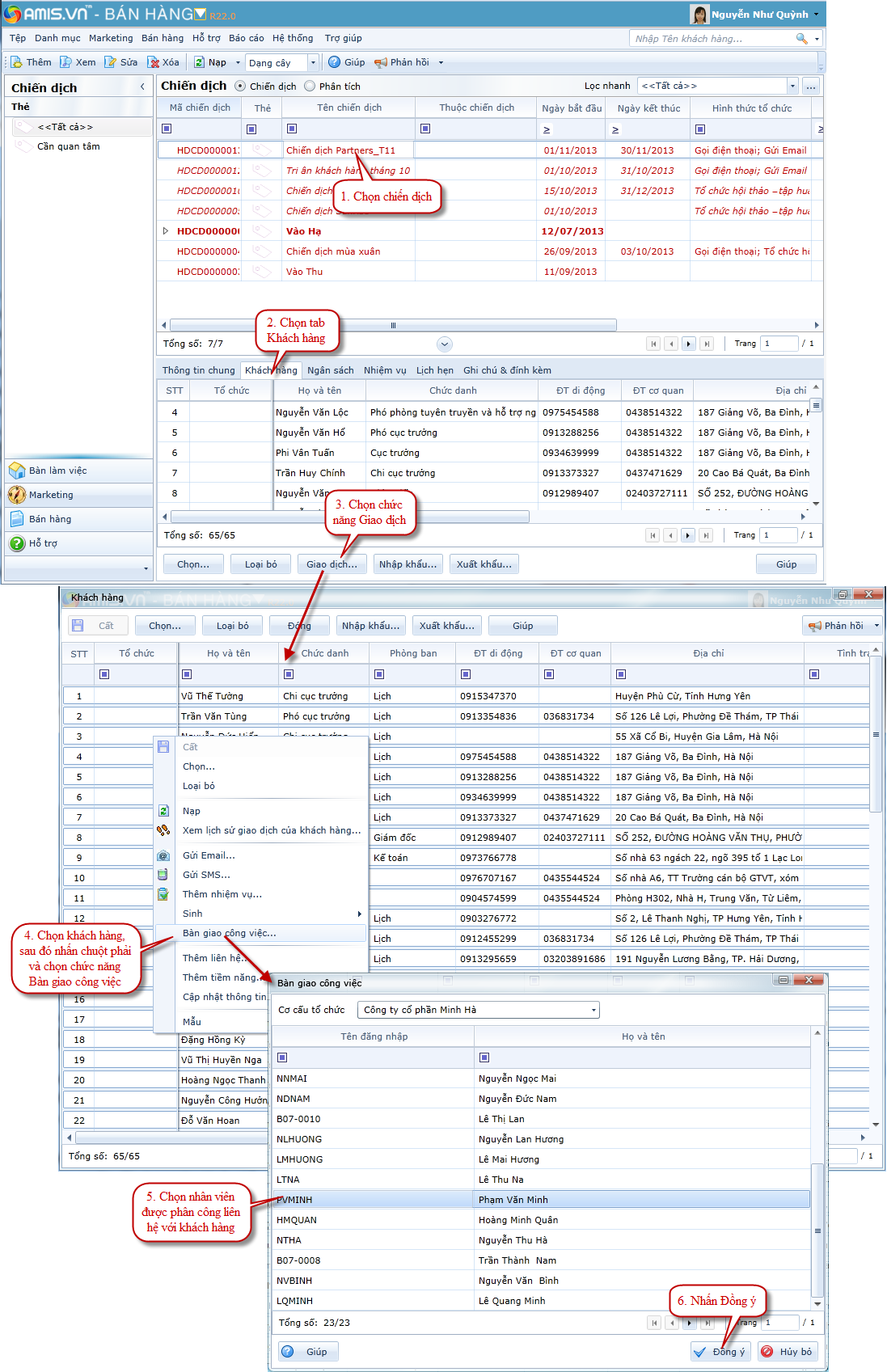Expand the Lọc nhanh filter dropdown
Image resolution: width=887 pixels, height=1372 pixels.
[x=792, y=86]
